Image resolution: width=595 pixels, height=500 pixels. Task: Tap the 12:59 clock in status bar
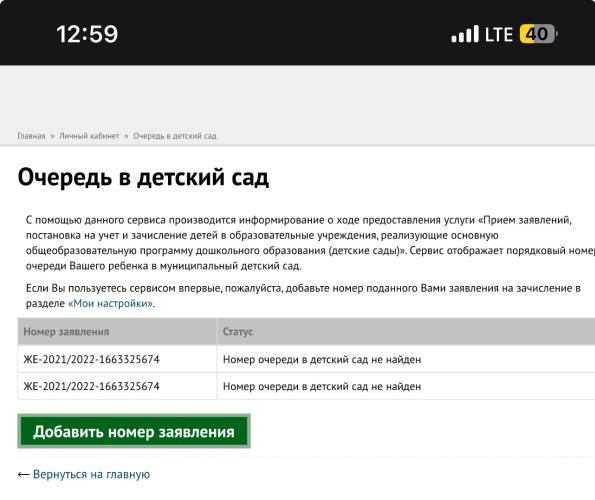click(87, 34)
